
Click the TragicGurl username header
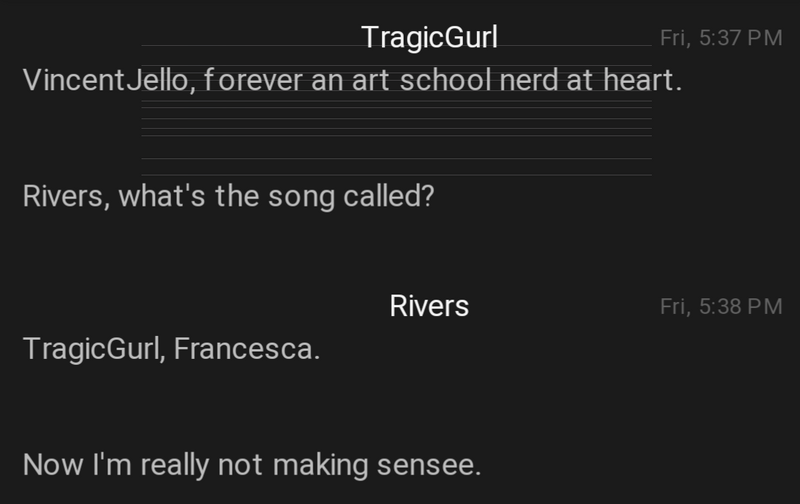(x=429, y=38)
